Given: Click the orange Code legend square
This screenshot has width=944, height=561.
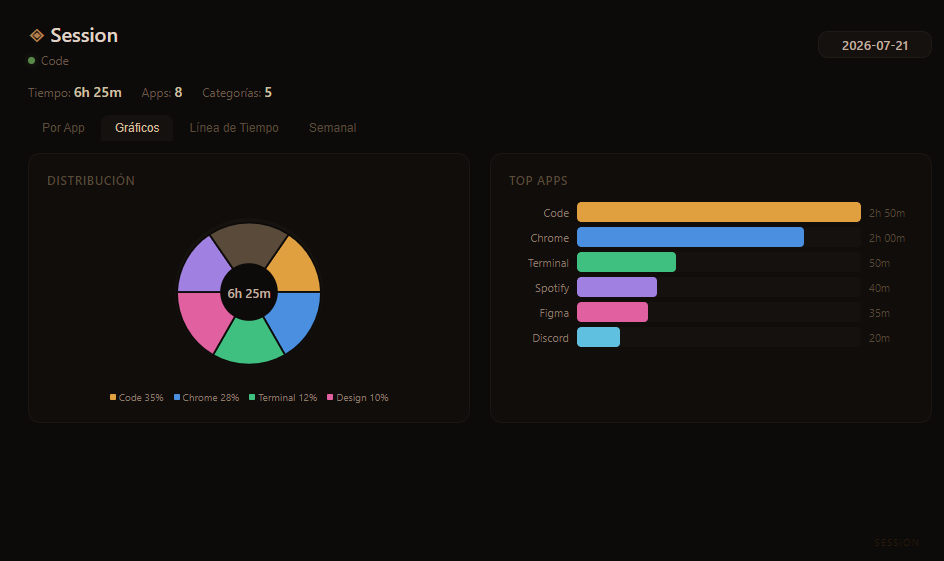Looking at the screenshot, I should pos(113,397).
